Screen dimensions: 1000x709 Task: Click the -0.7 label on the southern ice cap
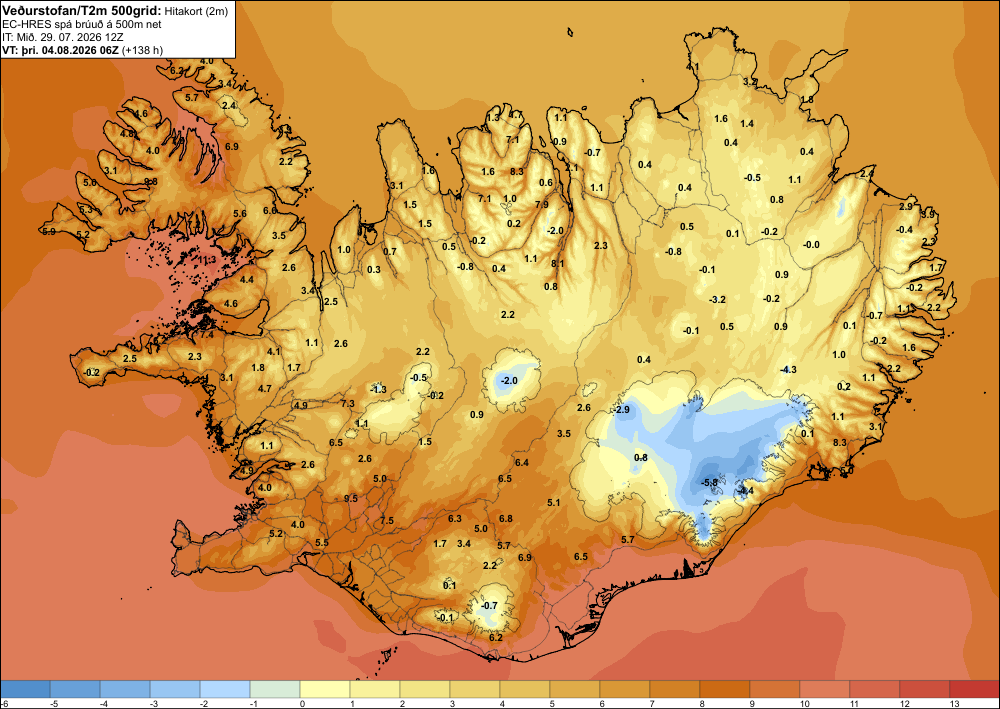tap(489, 605)
